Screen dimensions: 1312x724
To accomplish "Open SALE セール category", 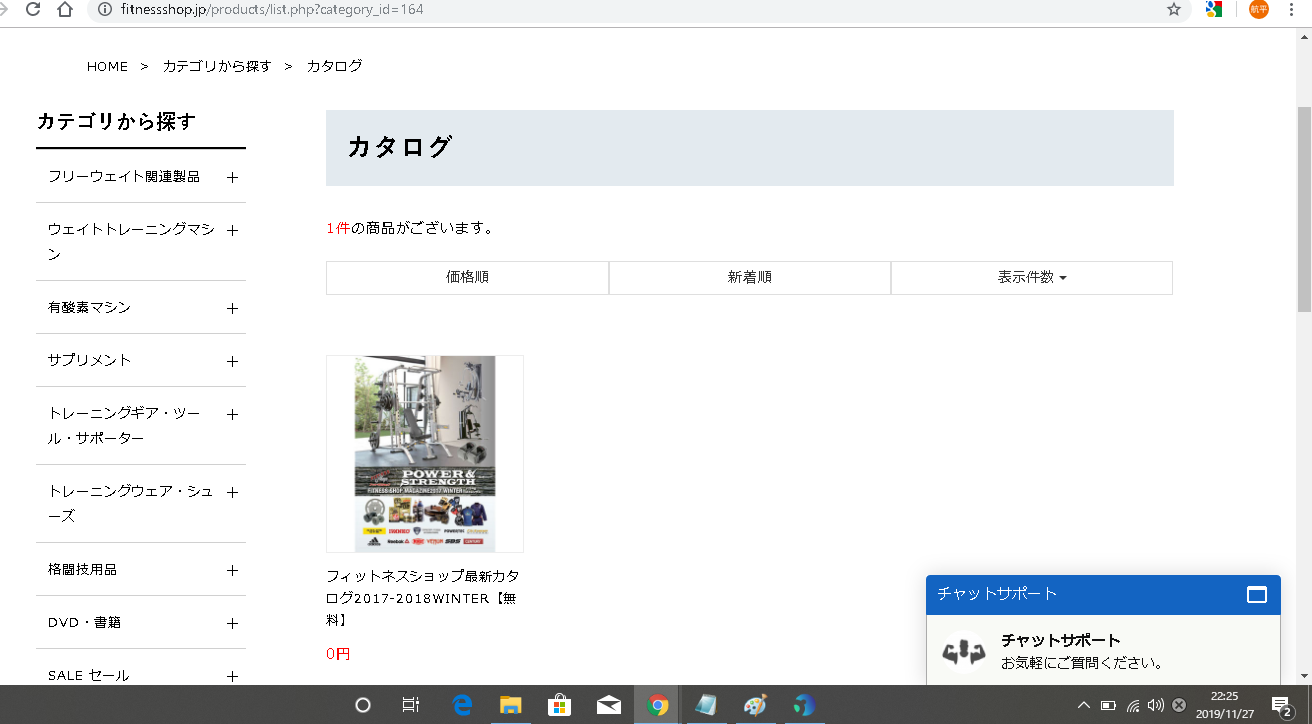I will tap(88, 675).
